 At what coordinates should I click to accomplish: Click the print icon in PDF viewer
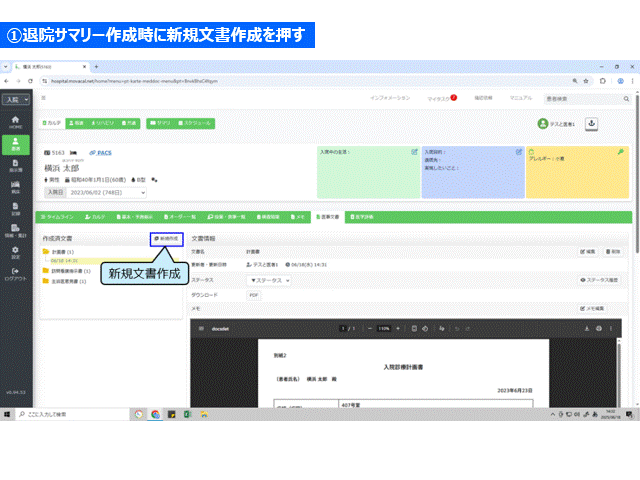[599, 328]
